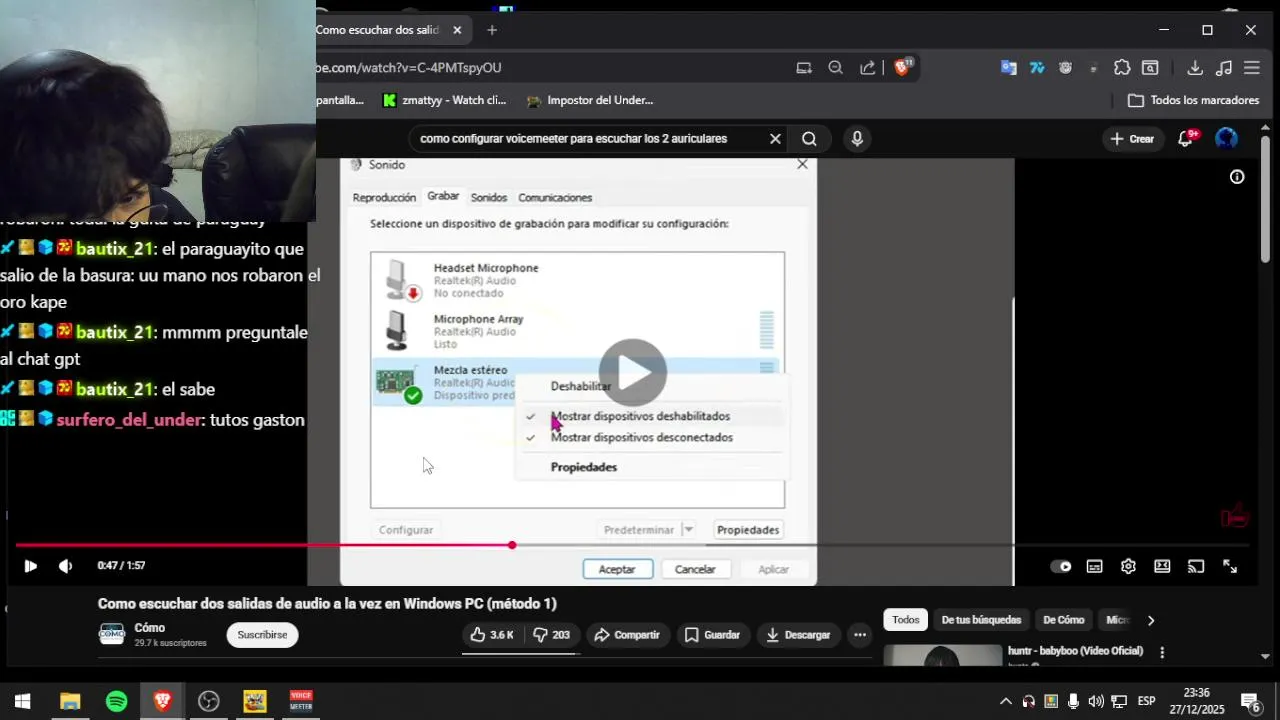Open options menu for huntr babyboo video
1280x720 pixels.
click(1162, 652)
